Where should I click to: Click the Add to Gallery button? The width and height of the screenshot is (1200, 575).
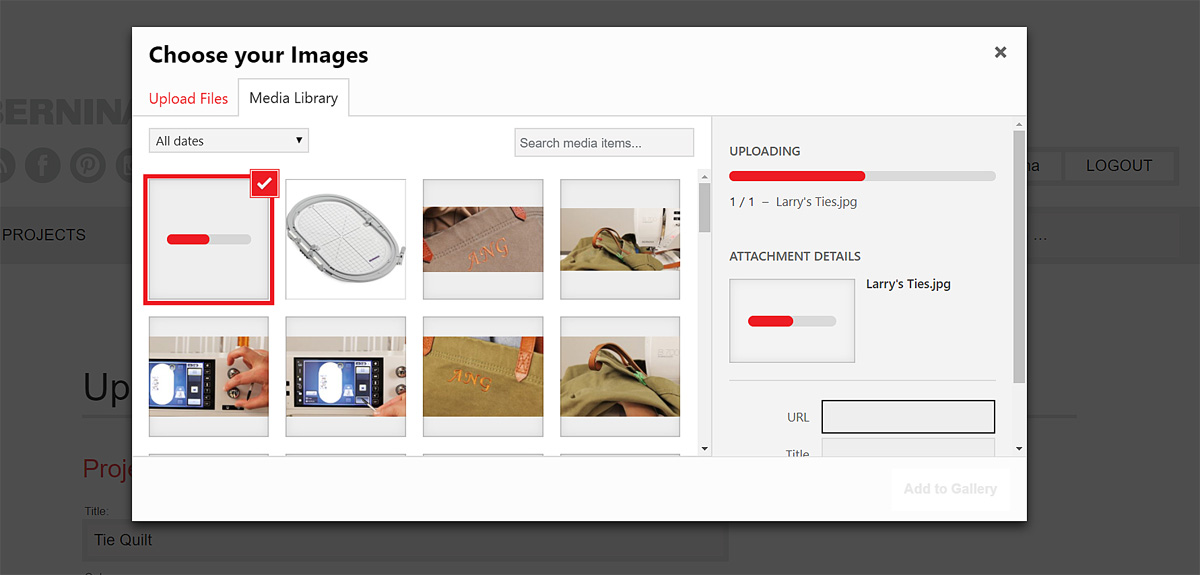coord(950,489)
